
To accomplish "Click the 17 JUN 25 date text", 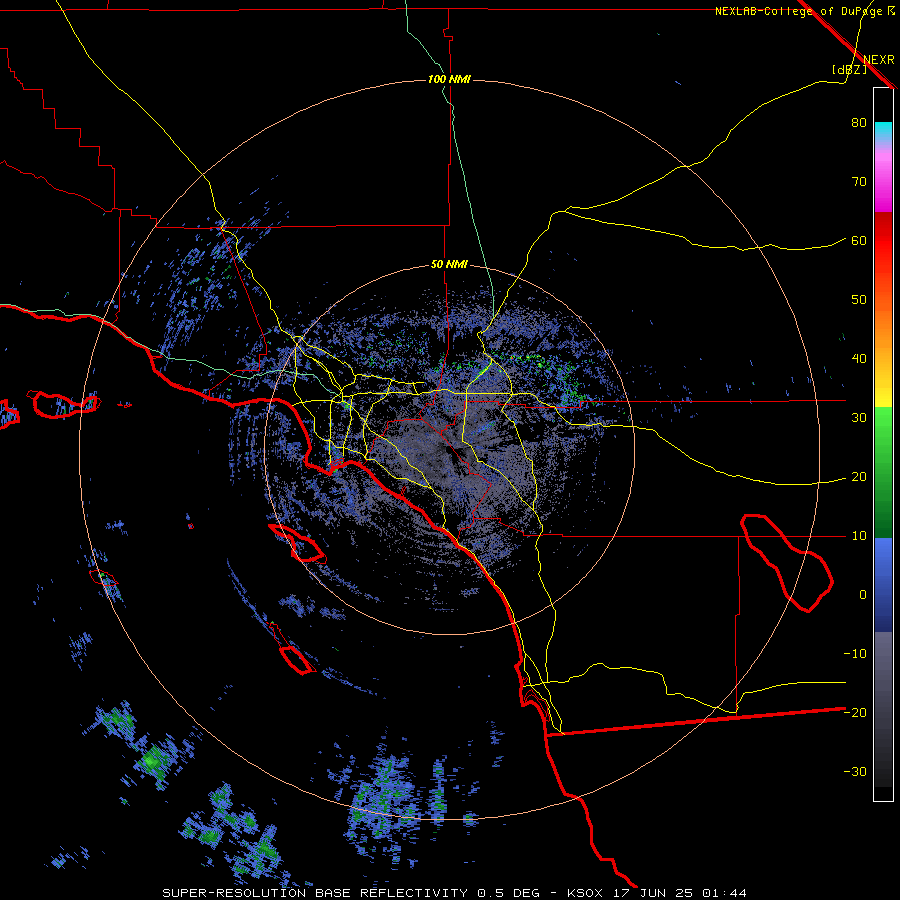I will click(653, 893).
